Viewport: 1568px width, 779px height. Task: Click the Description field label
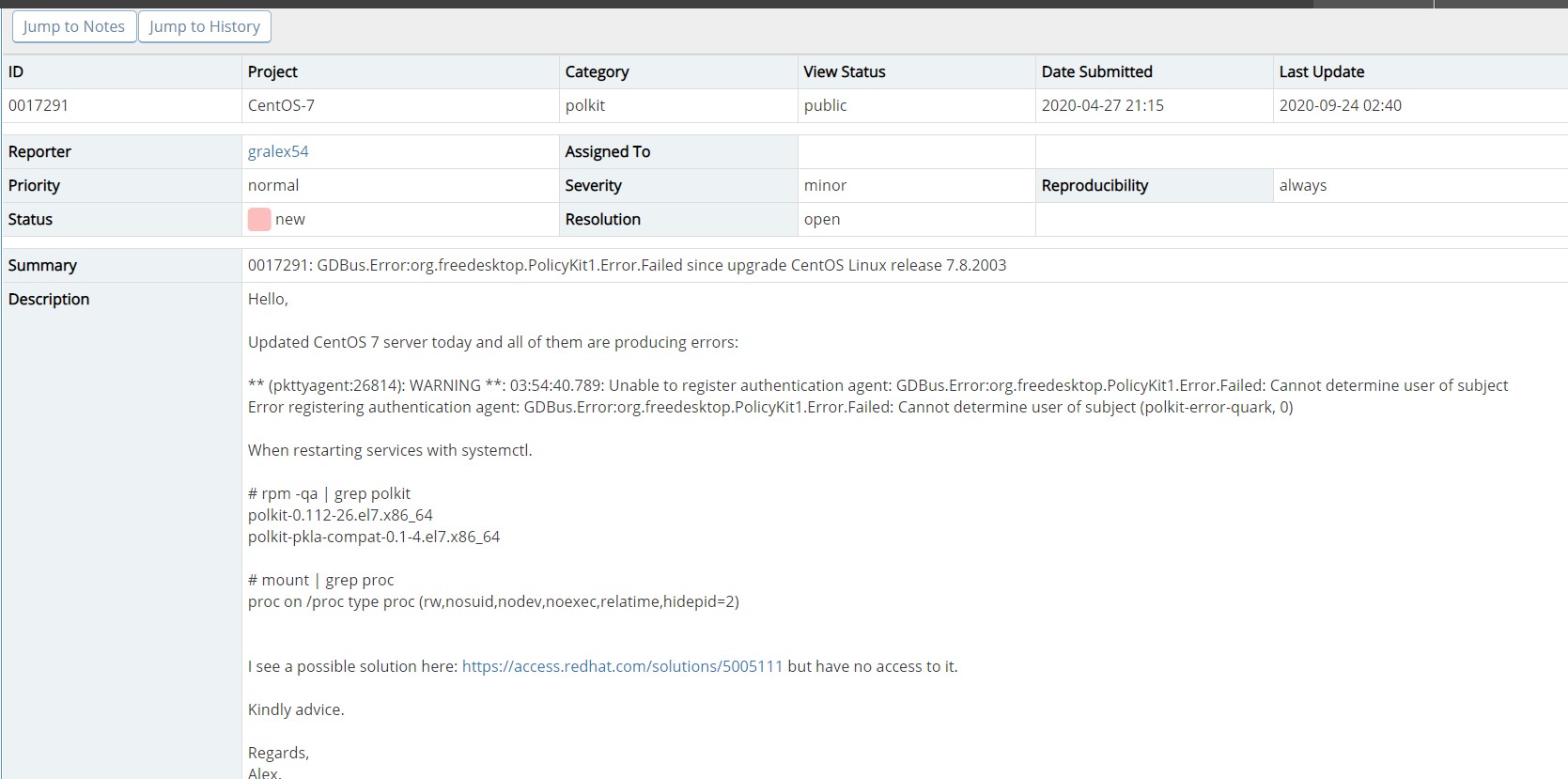point(49,299)
